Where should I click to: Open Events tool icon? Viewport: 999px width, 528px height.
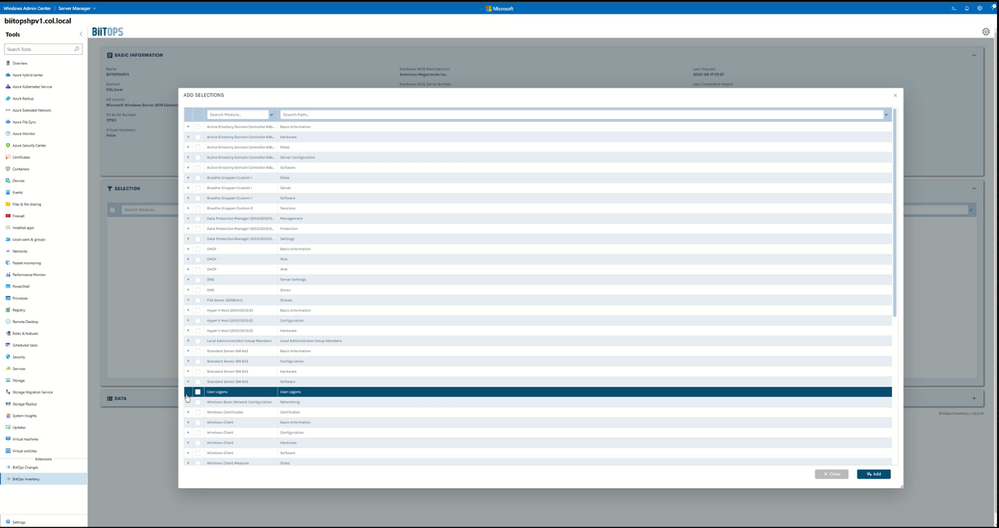pyautogui.click(x=8, y=192)
